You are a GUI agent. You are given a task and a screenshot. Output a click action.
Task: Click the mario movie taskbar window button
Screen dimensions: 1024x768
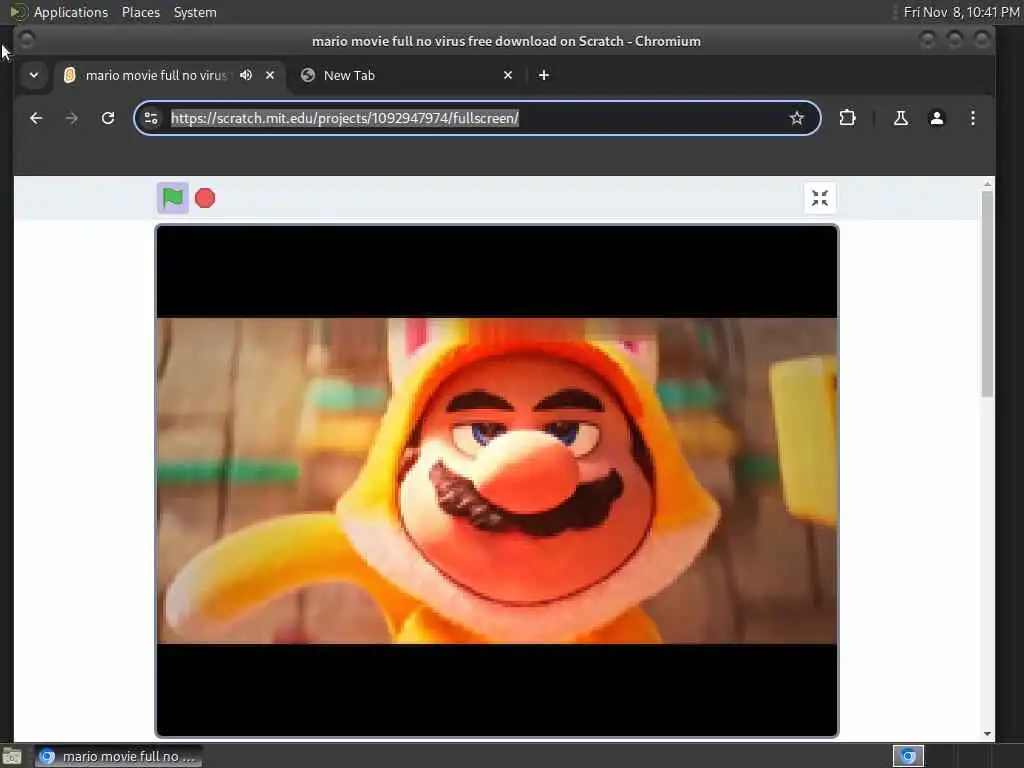pos(118,756)
